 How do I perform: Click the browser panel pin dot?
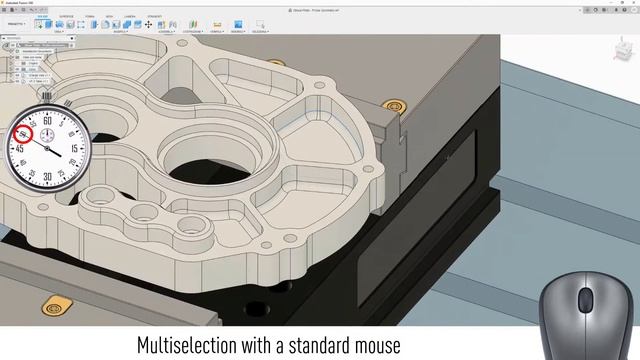[x=72, y=38]
